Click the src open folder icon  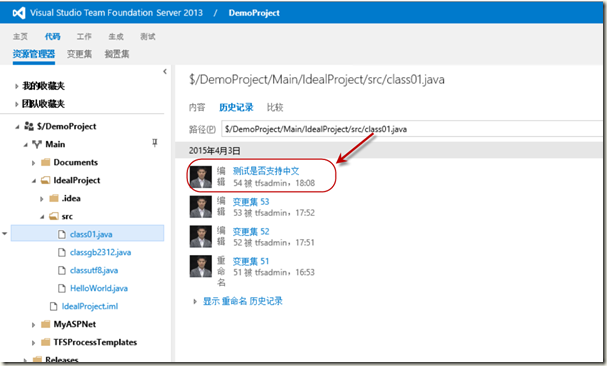54,216
